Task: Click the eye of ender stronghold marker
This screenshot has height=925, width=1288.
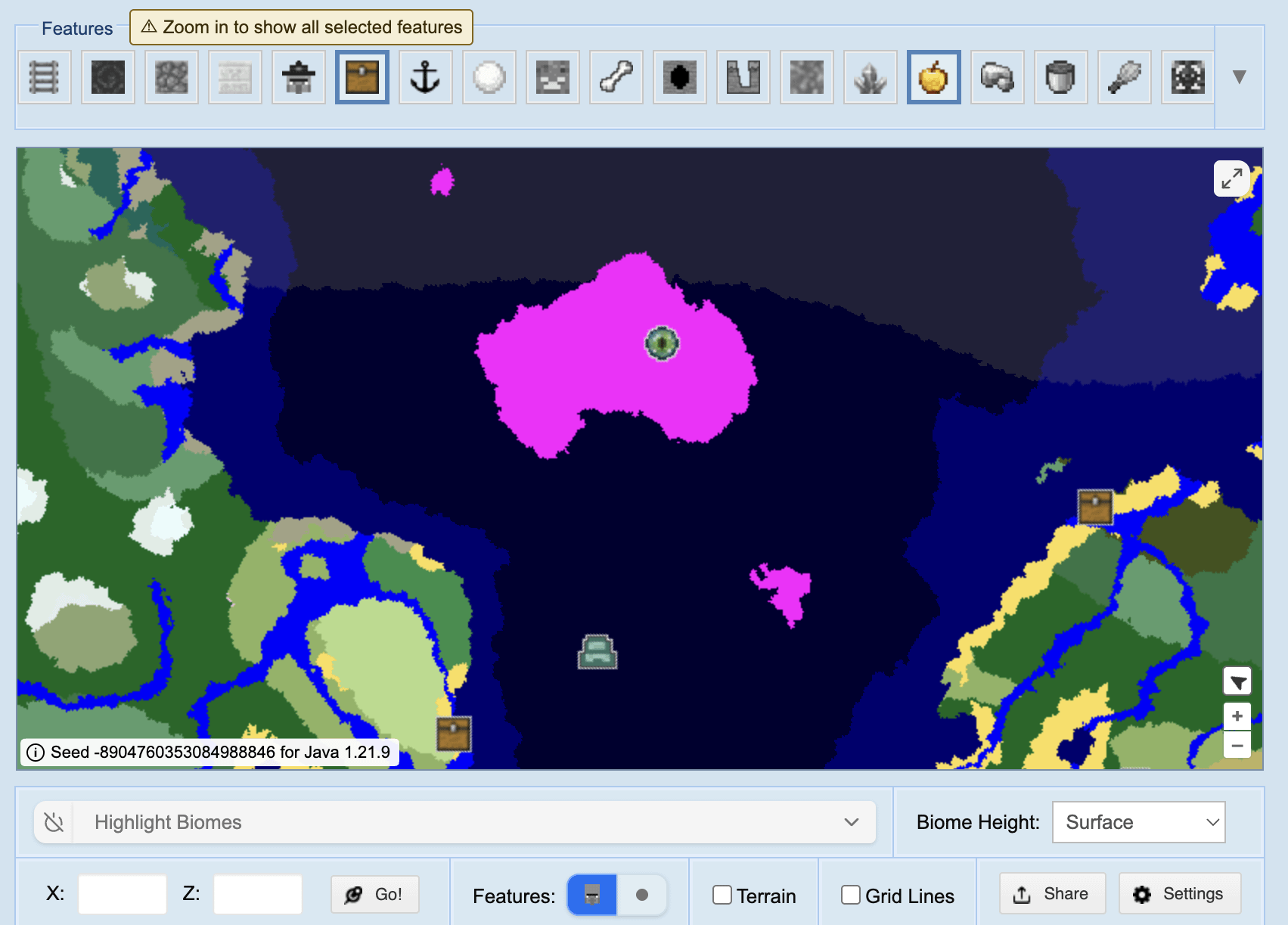Action: pyautogui.click(x=662, y=343)
